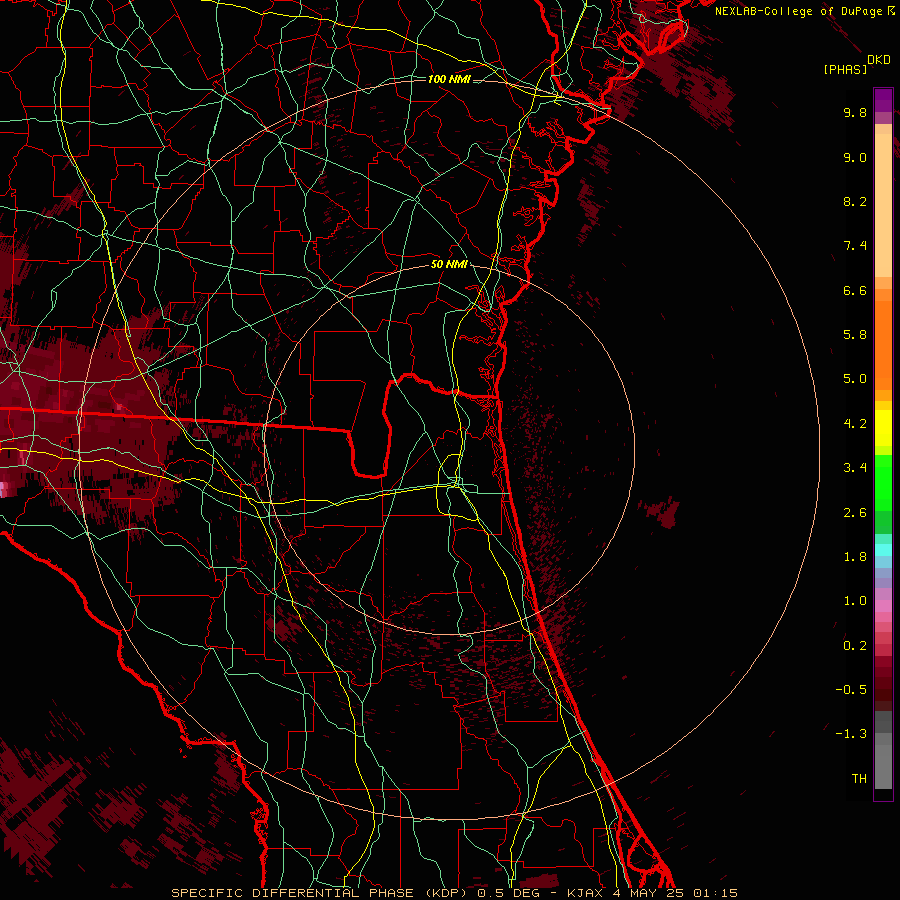Click the yellow band of the color bar
This screenshot has height=900, width=900.
point(883,428)
